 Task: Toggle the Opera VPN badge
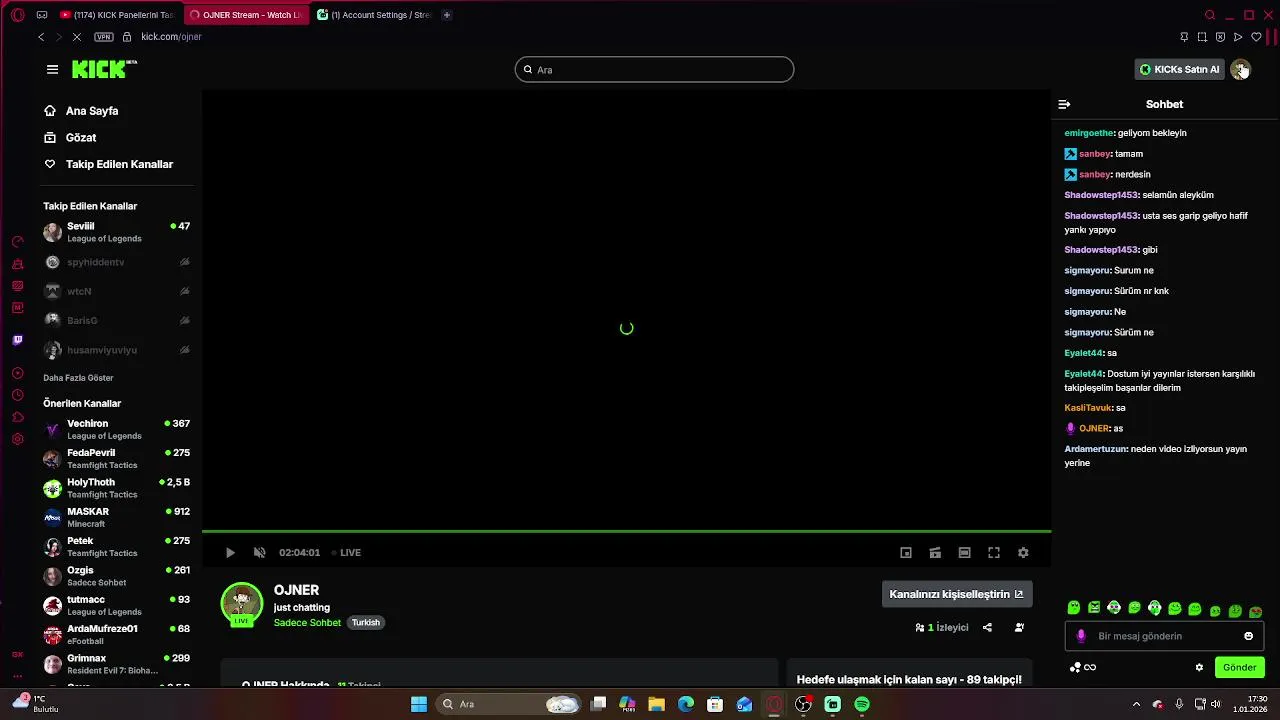click(104, 37)
